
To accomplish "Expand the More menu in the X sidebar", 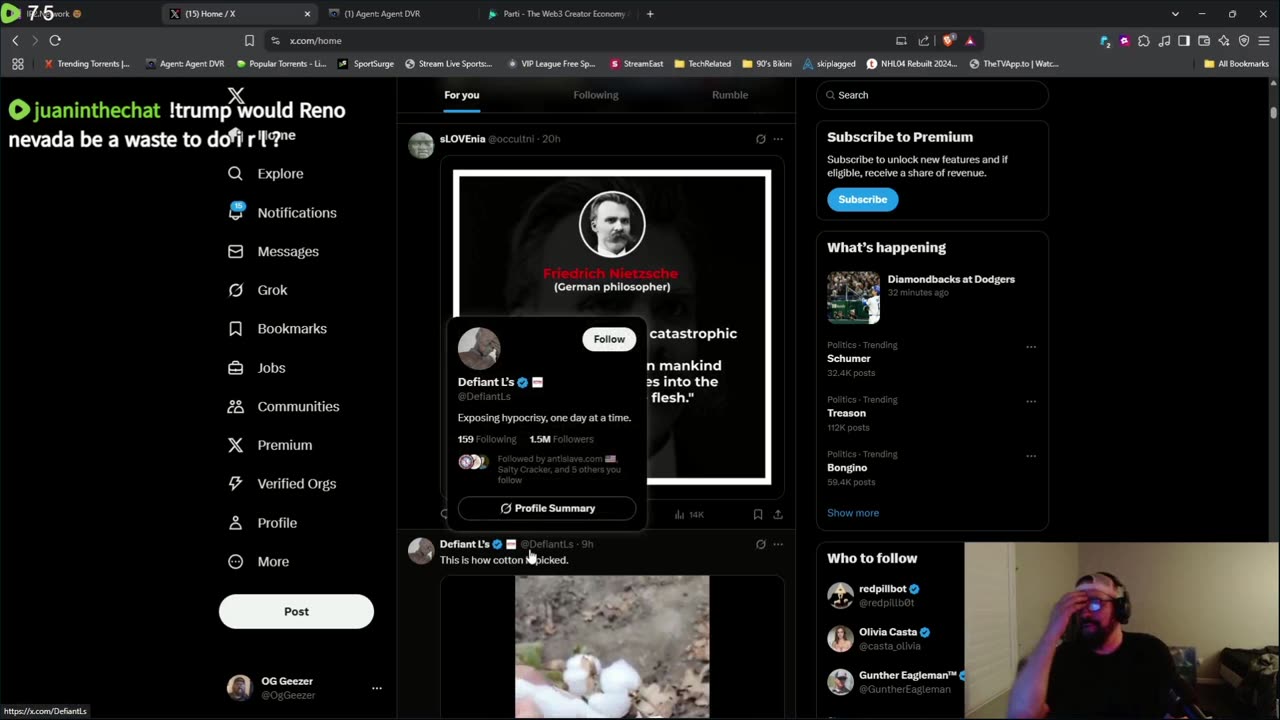I will coord(258,561).
